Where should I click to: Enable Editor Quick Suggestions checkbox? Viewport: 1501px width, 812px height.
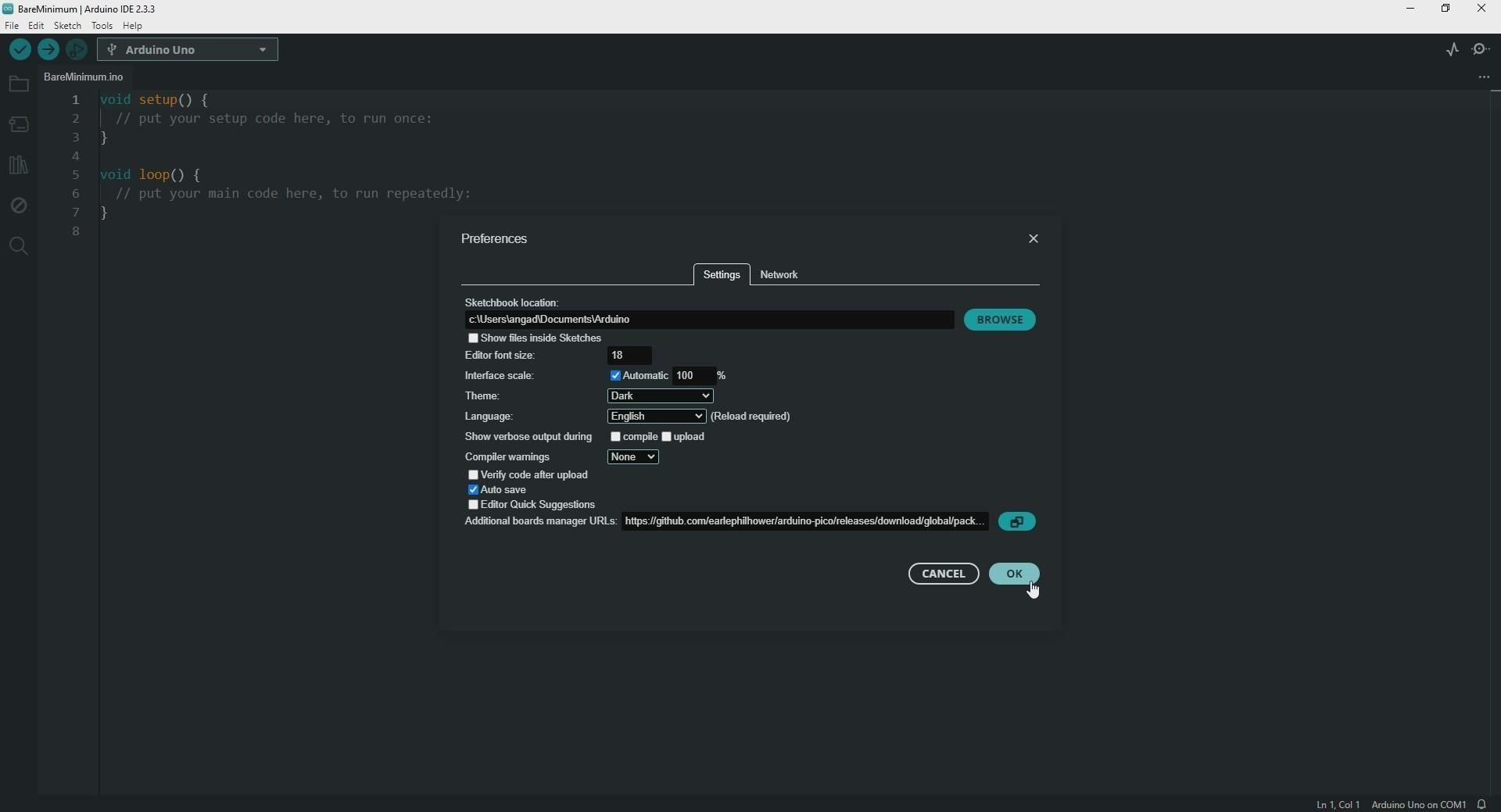pyautogui.click(x=473, y=505)
